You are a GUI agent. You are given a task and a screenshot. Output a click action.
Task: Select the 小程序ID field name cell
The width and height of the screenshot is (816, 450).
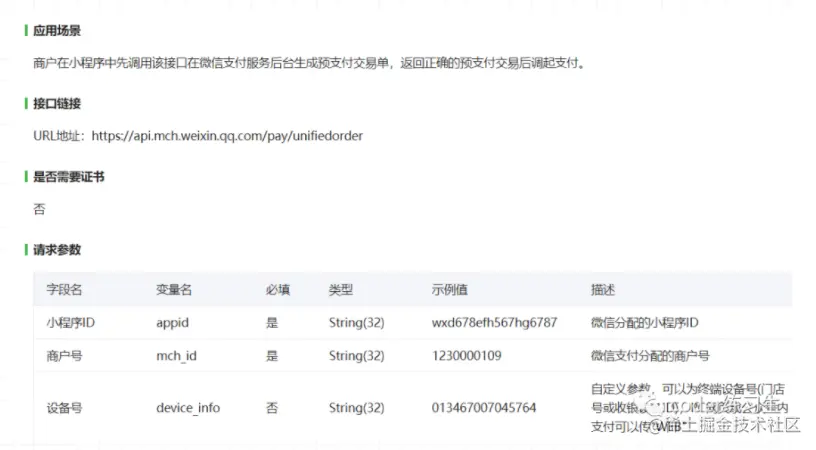coord(71,323)
